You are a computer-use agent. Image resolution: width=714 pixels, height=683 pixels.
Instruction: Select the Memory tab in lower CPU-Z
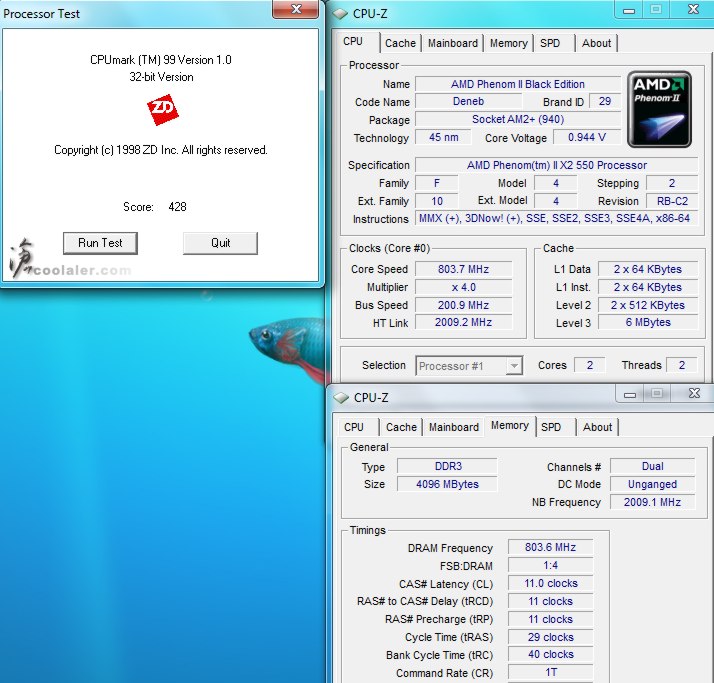click(510, 426)
